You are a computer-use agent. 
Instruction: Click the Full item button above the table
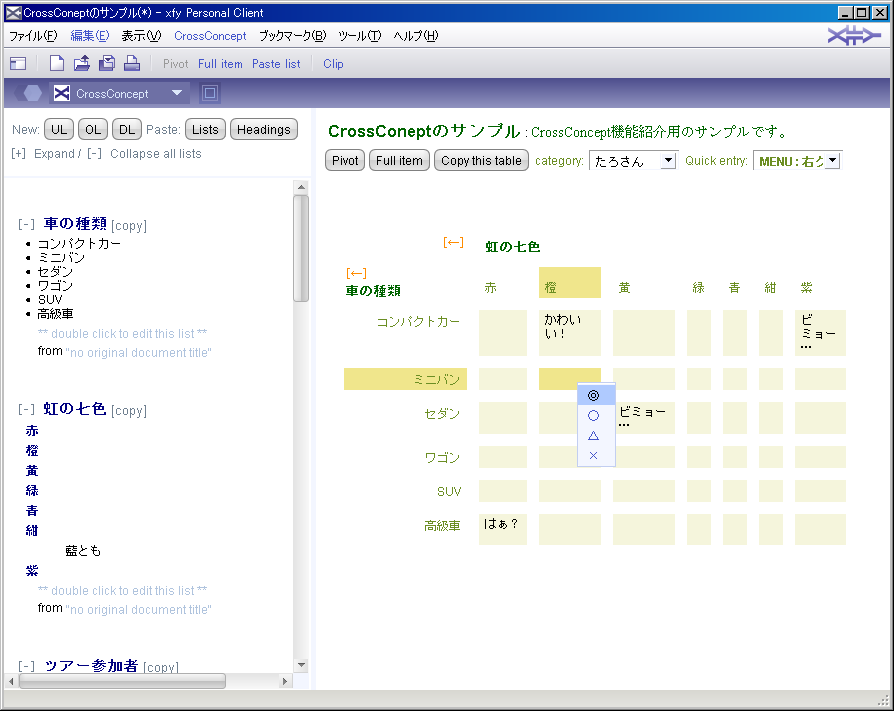pyautogui.click(x=399, y=160)
